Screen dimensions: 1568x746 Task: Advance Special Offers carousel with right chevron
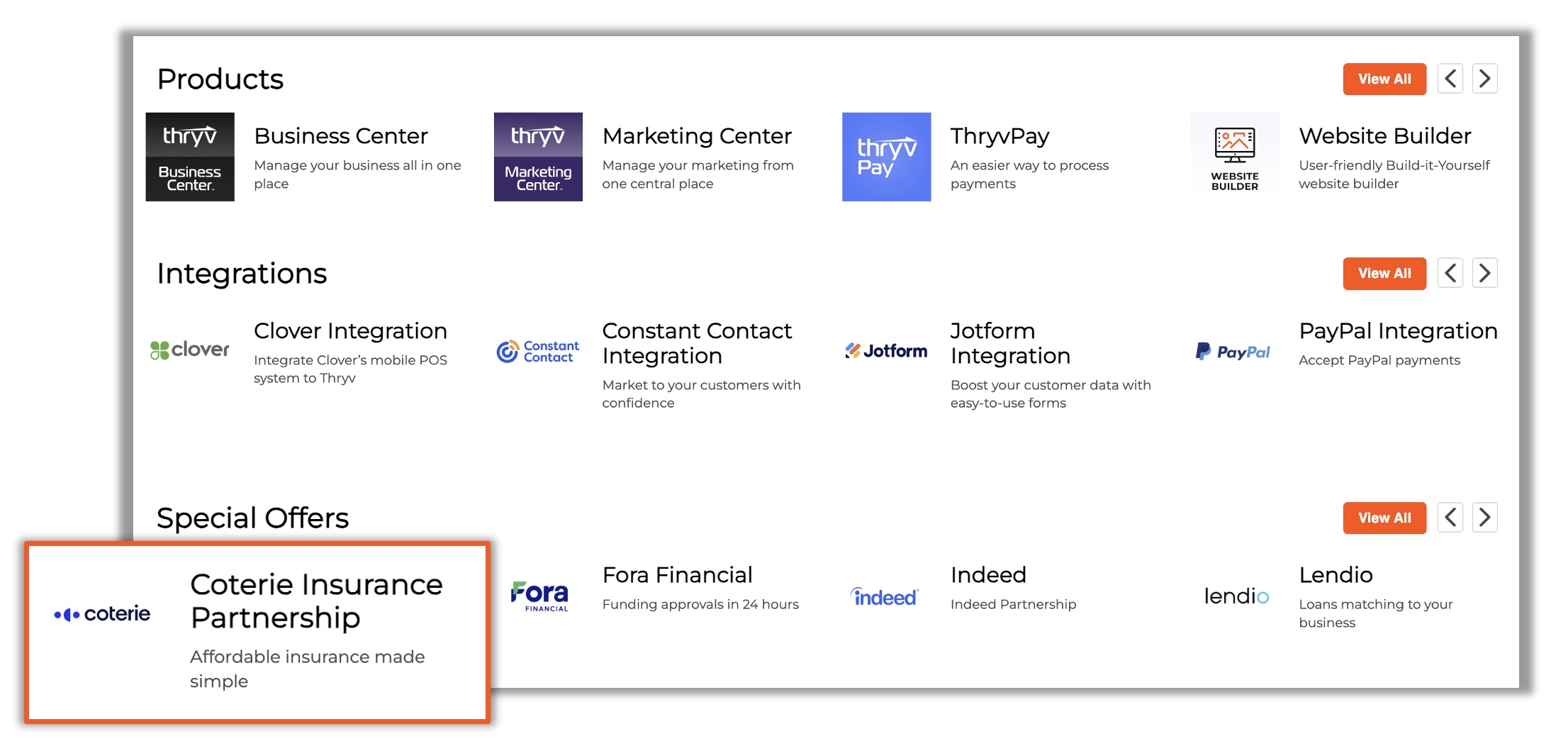pyautogui.click(x=1484, y=518)
